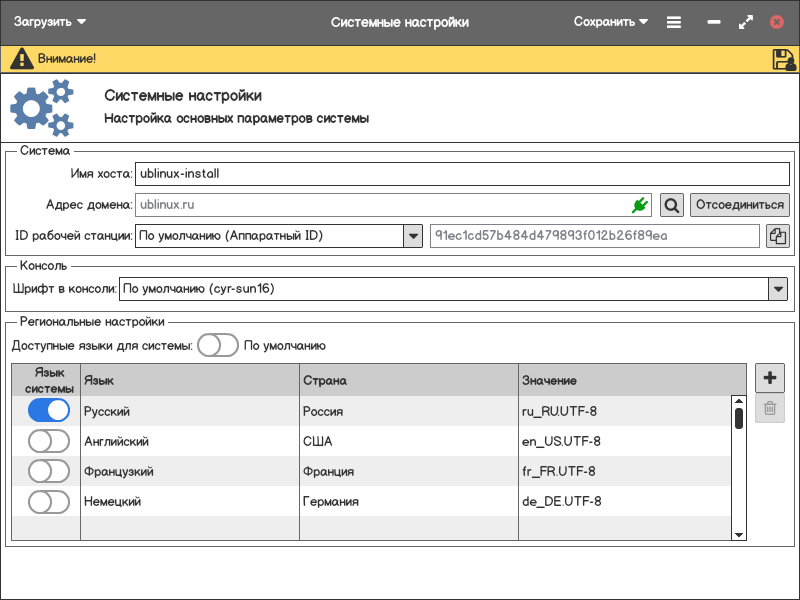Enable German as system language

click(49, 501)
